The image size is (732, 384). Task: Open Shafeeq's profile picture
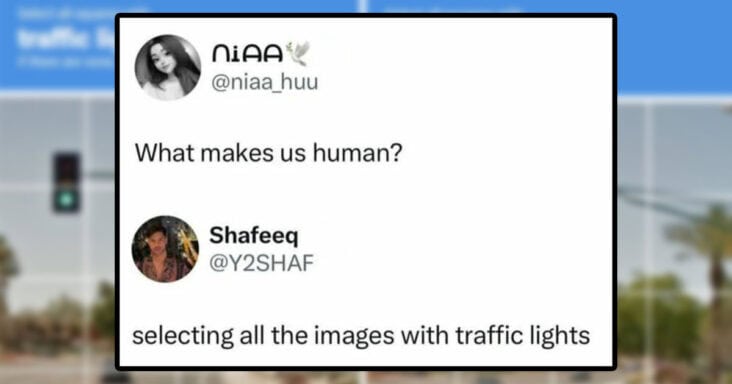click(165, 249)
